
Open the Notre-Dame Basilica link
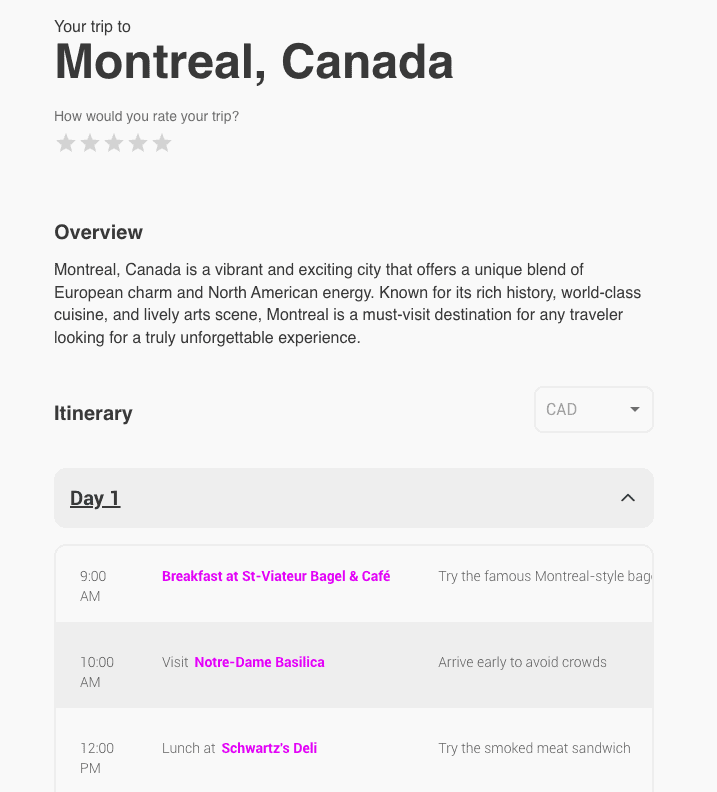[x=259, y=662]
